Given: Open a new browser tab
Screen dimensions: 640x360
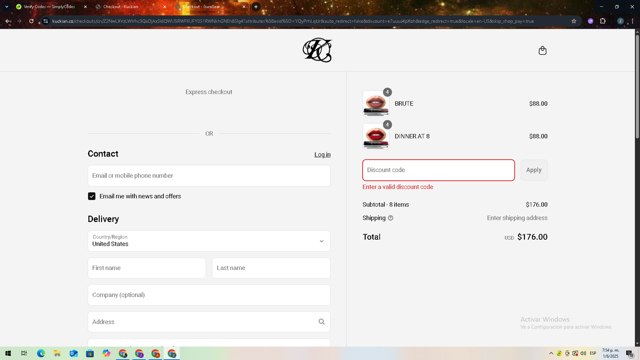Looking at the screenshot, I should click(256, 7).
